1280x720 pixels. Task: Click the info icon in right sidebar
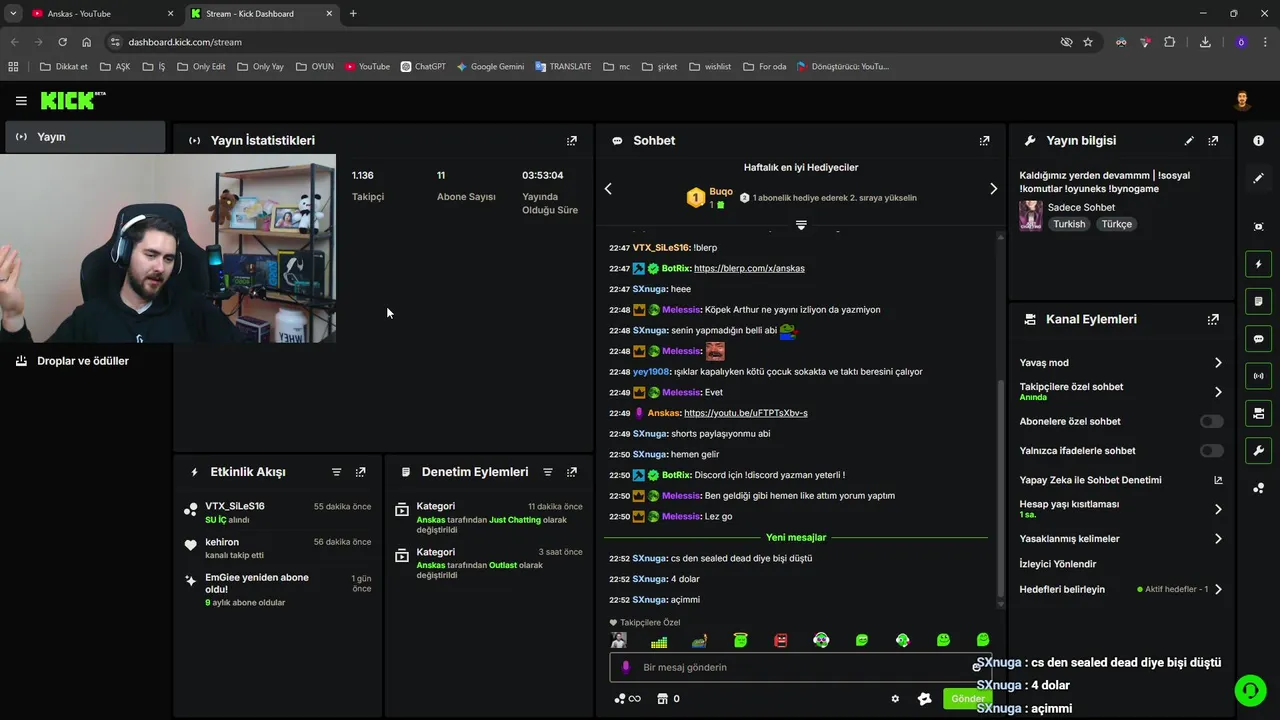click(1258, 141)
